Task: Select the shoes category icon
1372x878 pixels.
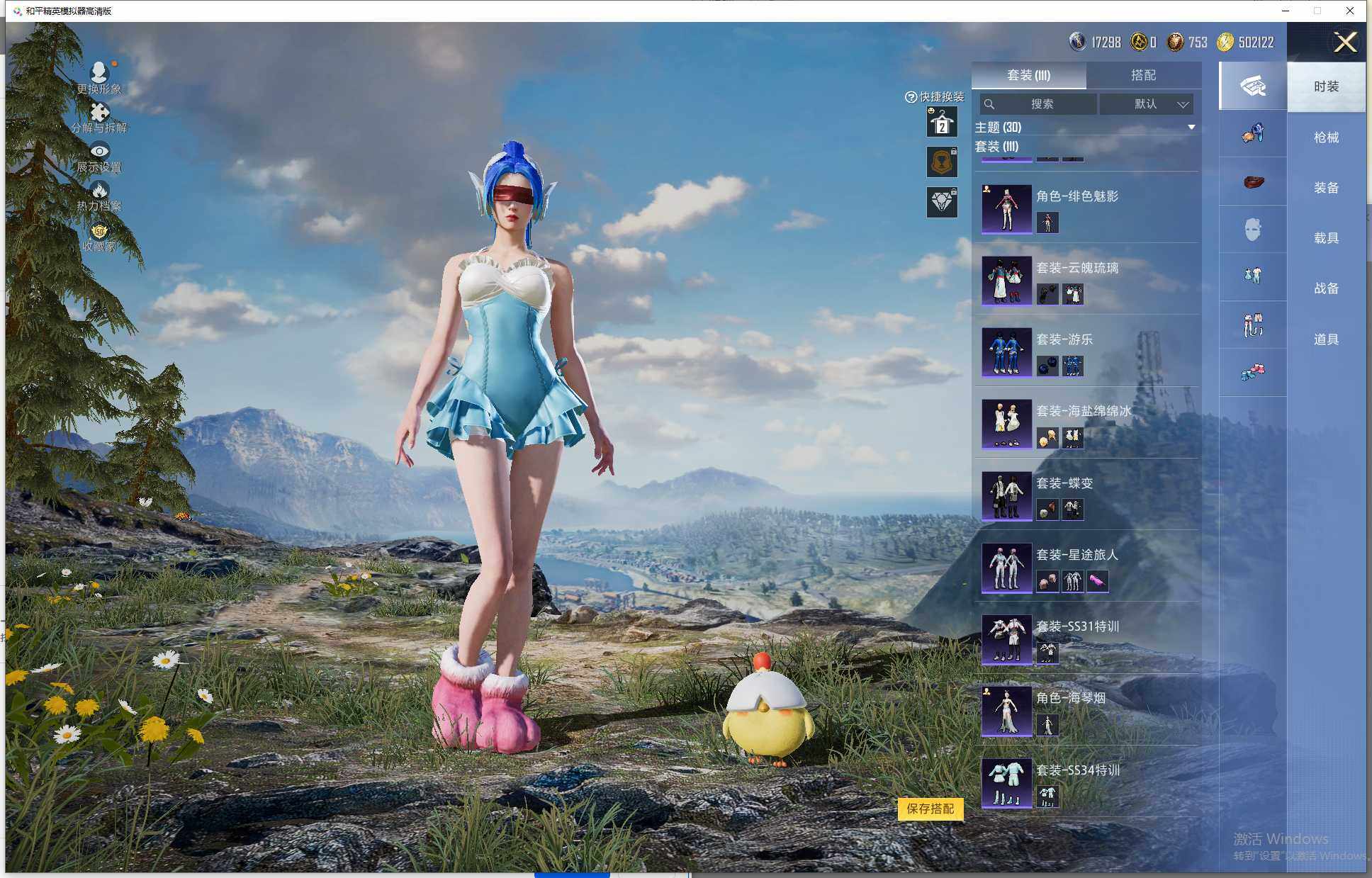Action: 1252,371
